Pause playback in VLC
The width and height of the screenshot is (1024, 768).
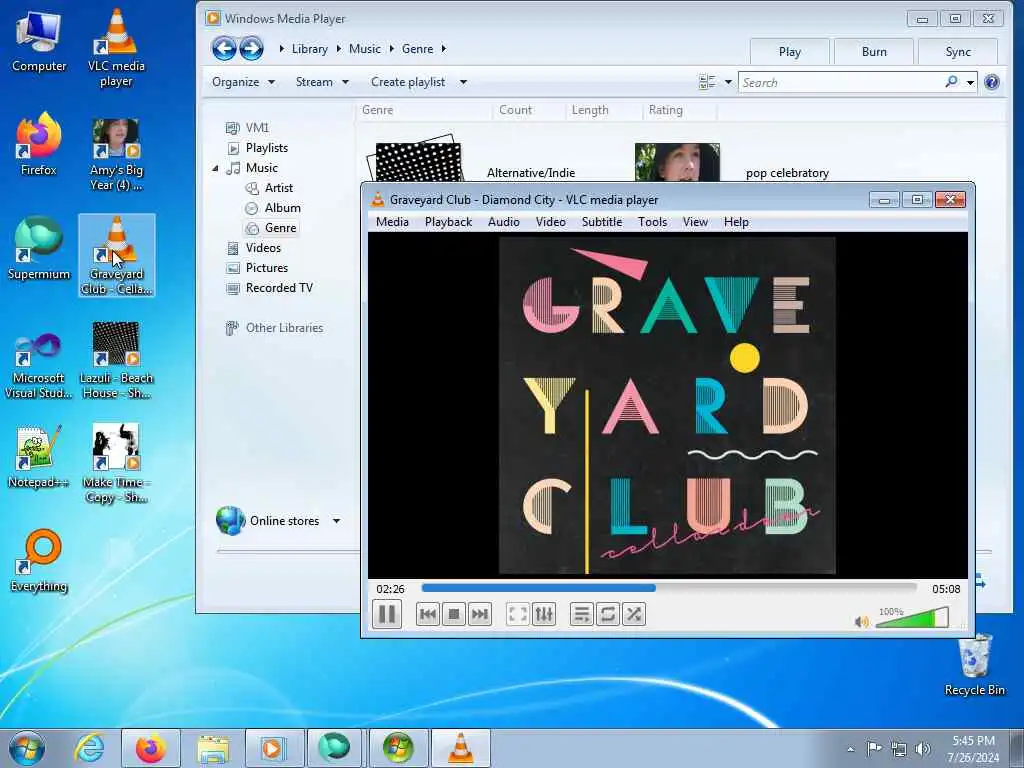[387, 615]
